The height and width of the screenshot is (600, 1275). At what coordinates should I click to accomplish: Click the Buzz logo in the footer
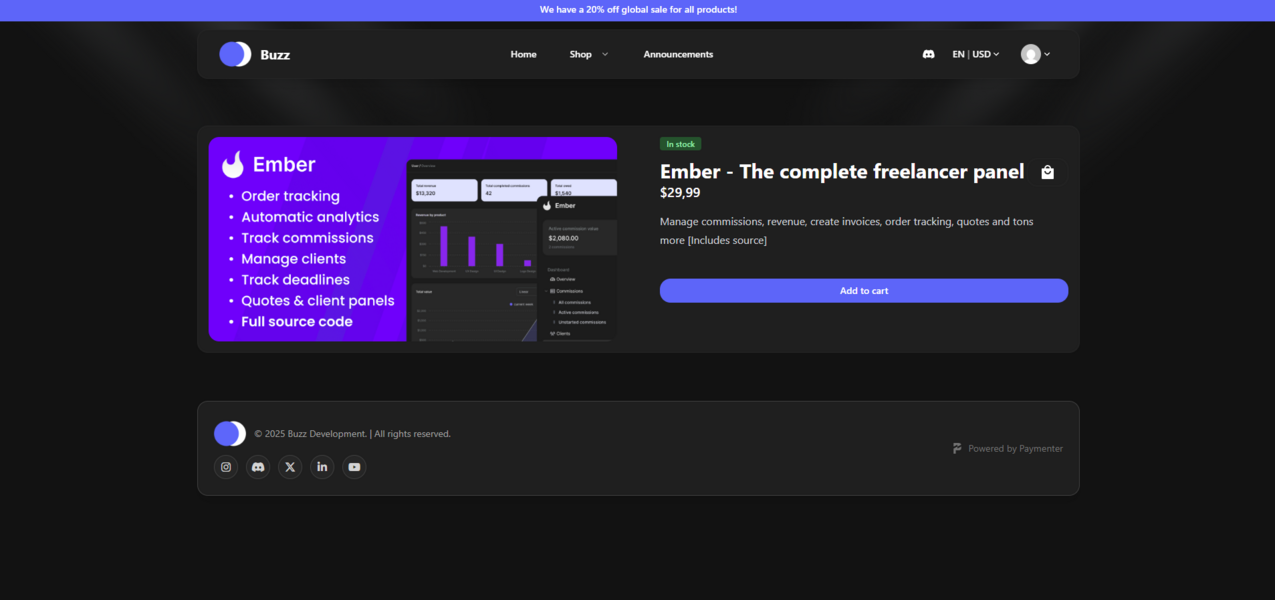pyautogui.click(x=229, y=434)
